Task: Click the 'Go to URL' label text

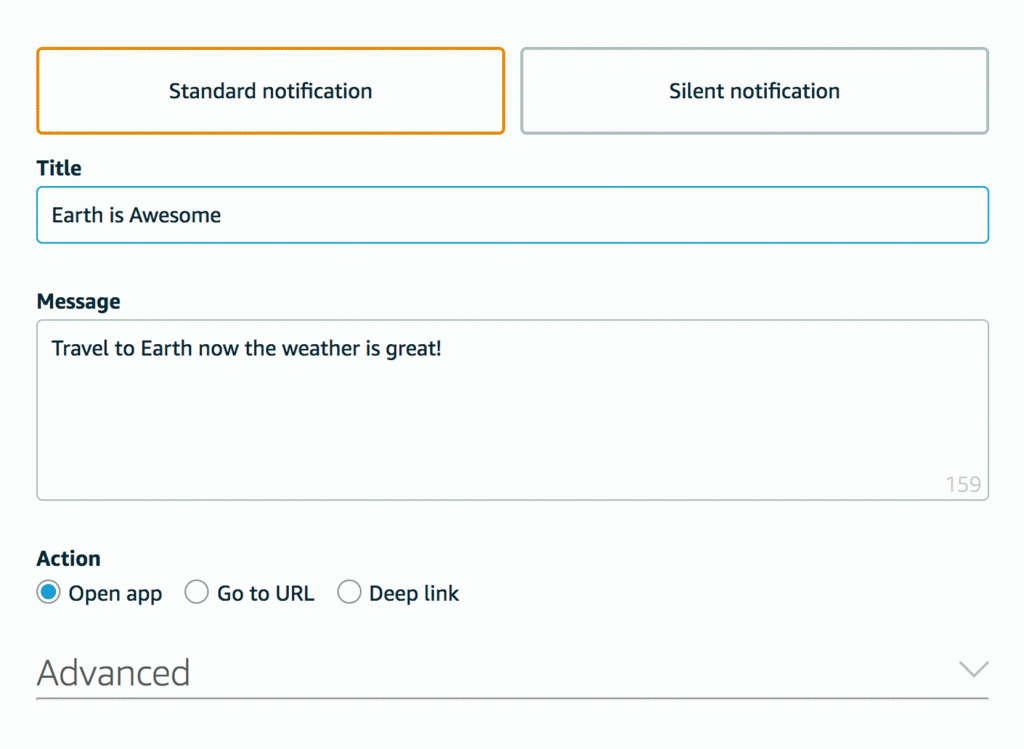Action: tap(265, 594)
